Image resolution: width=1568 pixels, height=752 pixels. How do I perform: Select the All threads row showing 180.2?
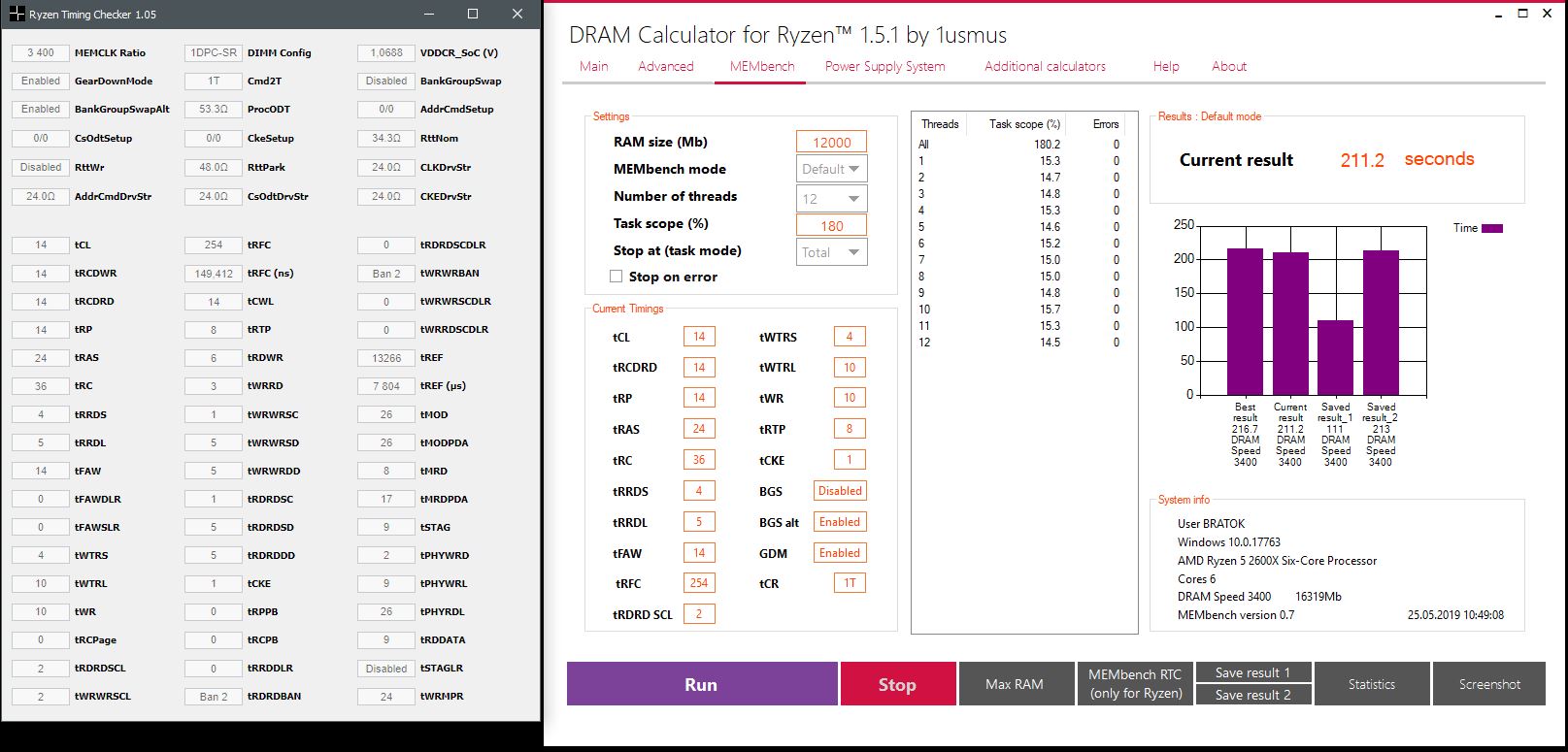(1019, 145)
